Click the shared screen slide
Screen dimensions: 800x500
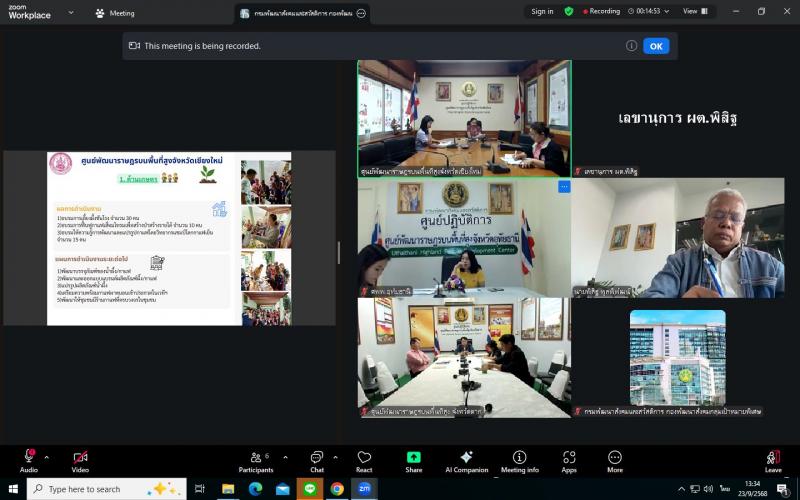point(169,238)
